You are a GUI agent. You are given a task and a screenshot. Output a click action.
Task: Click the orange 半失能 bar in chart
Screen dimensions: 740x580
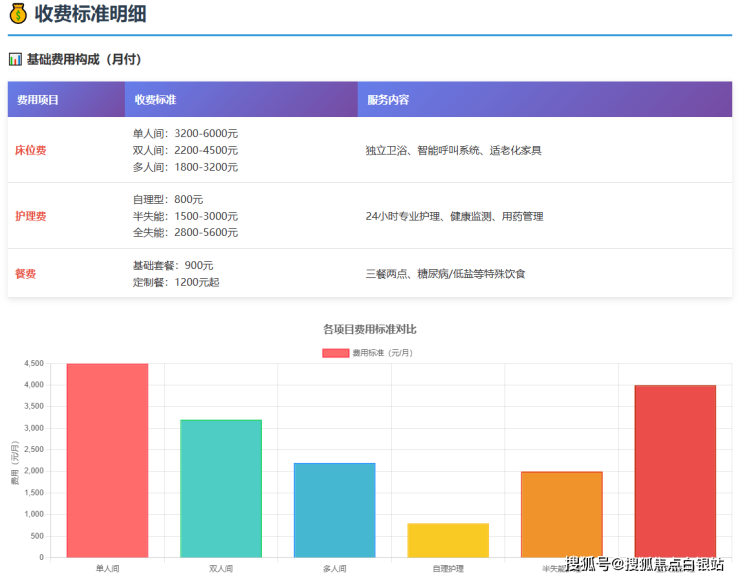pyautogui.click(x=561, y=510)
